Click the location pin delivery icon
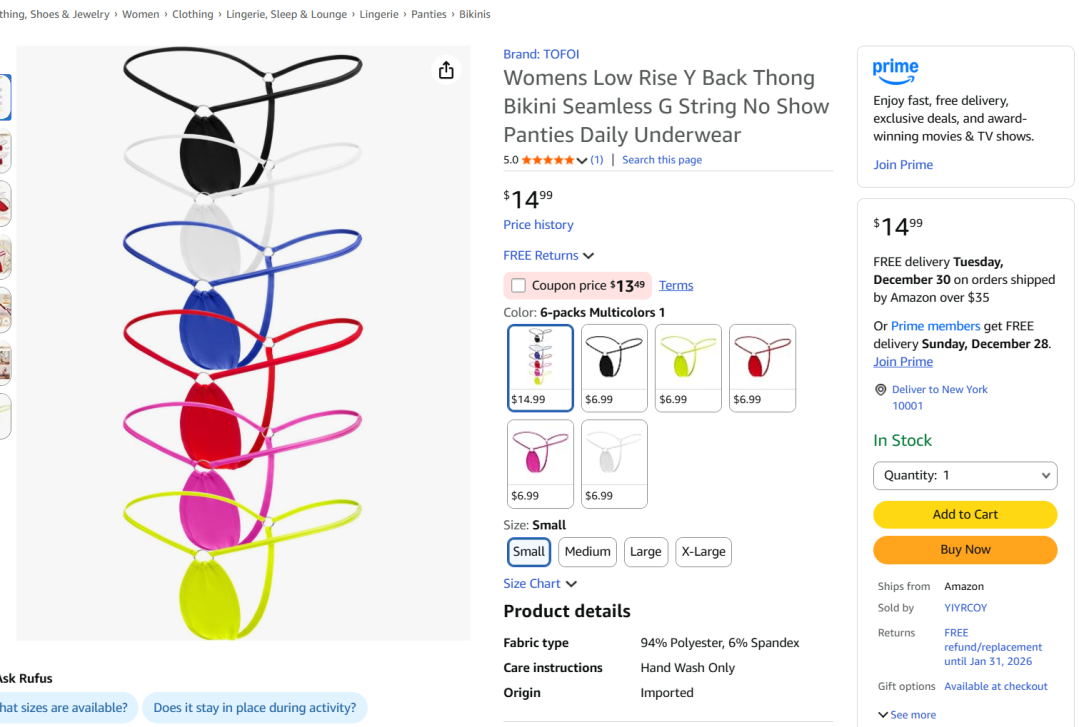This screenshot has width=1079, height=727. [x=880, y=390]
